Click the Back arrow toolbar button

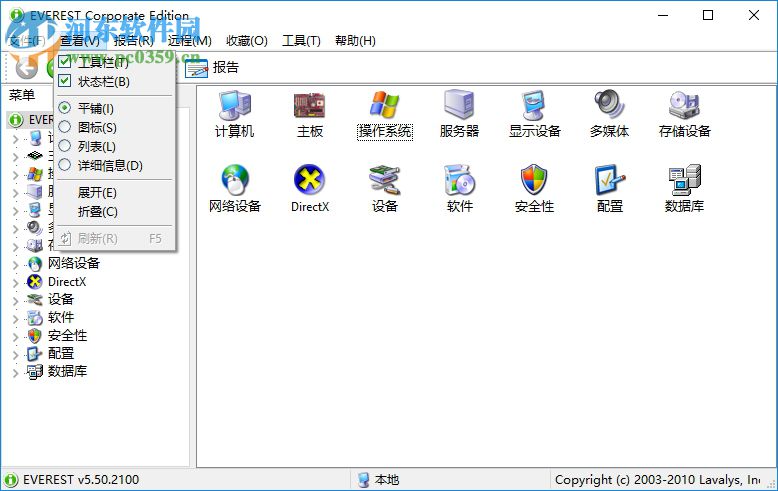coord(26,68)
